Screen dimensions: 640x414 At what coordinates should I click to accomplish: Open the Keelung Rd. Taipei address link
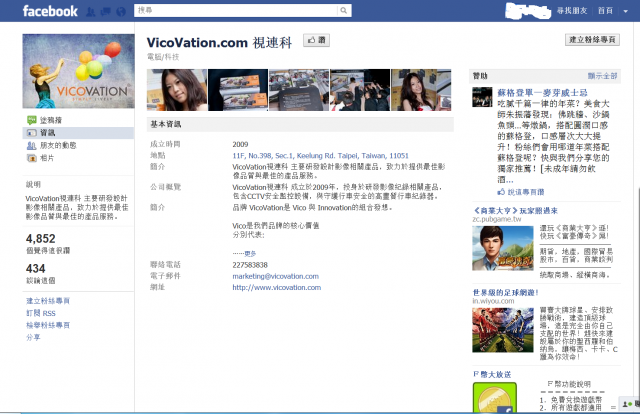point(320,156)
